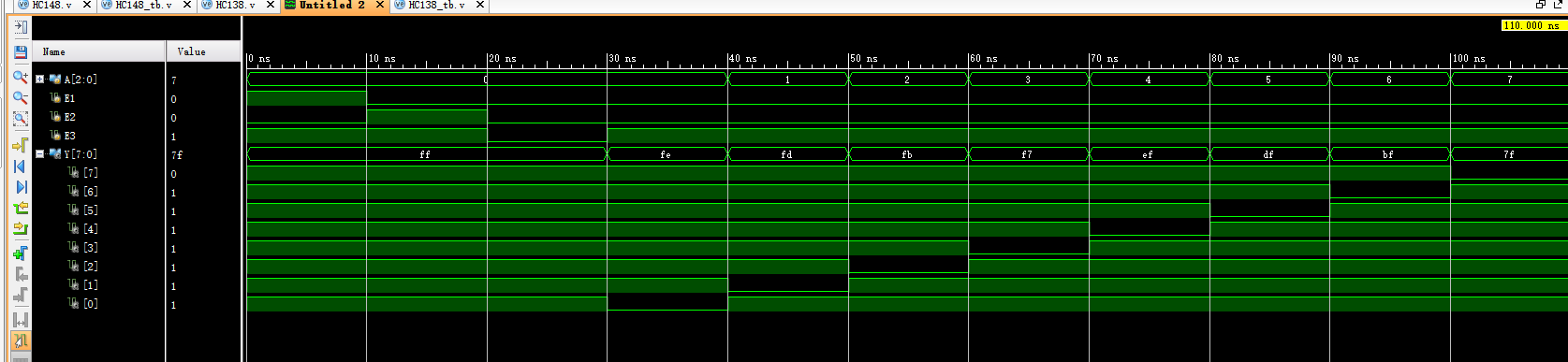Screen dimensions: 1568x362
Task: Expand the A[2:0] bus signal
Action: (x=39, y=80)
